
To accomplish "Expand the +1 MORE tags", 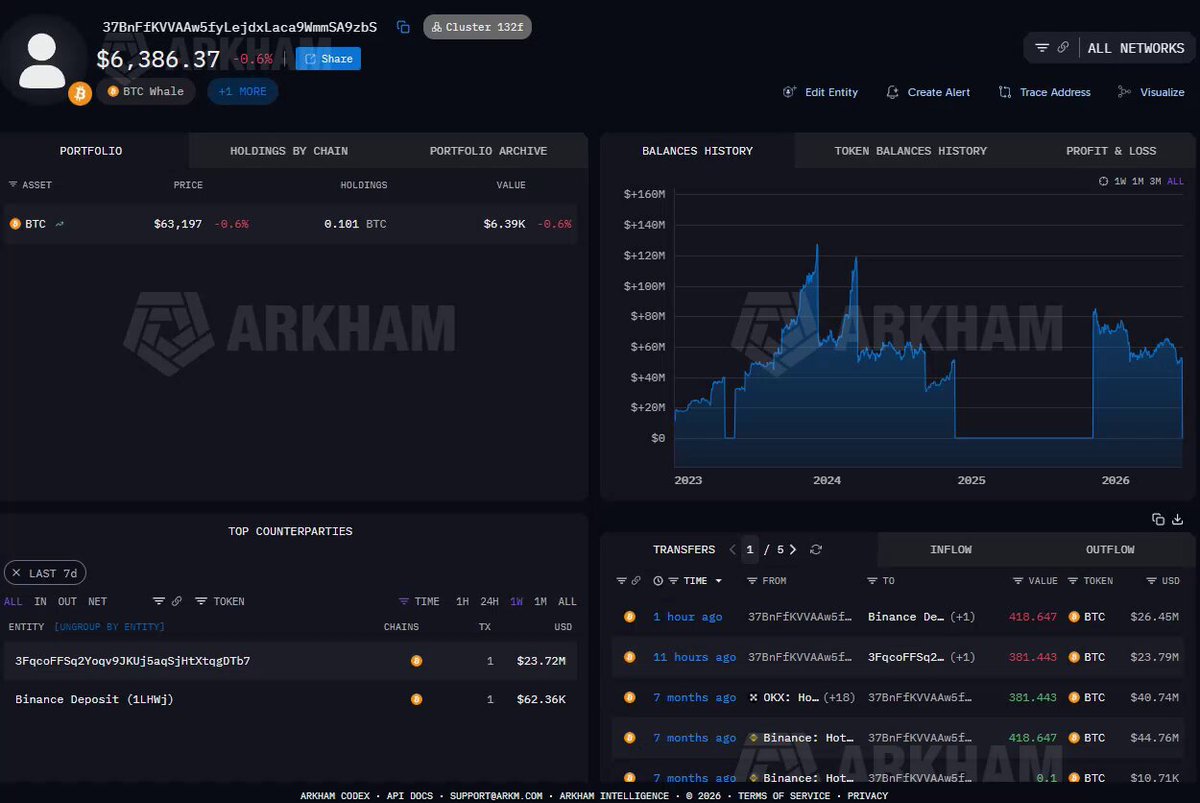I will (x=242, y=91).
